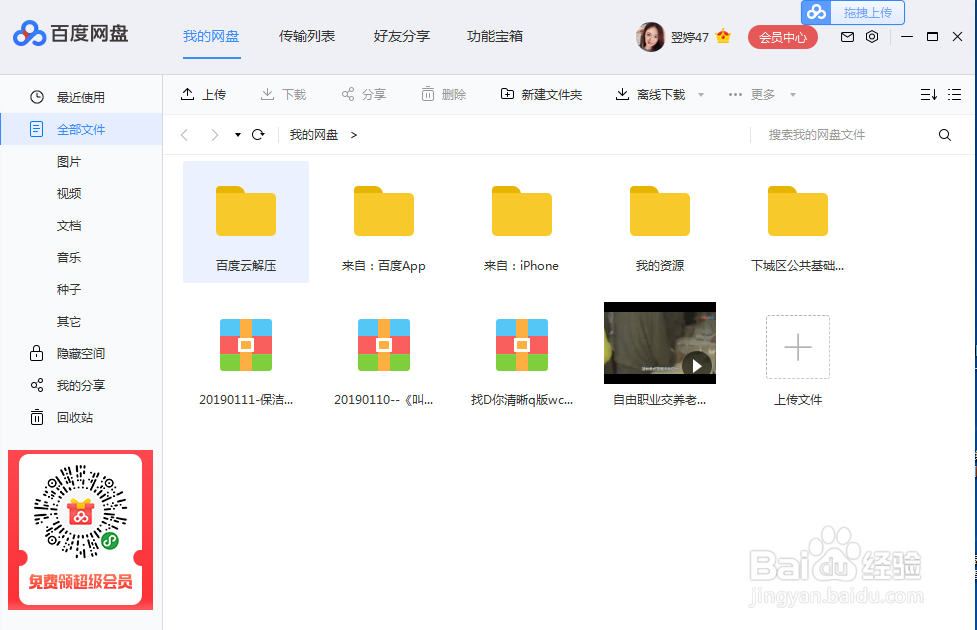Image resolution: width=977 pixels, height=630 pixels.
Task: Open the 功能宝箱 tab
Action: point(493,35)
